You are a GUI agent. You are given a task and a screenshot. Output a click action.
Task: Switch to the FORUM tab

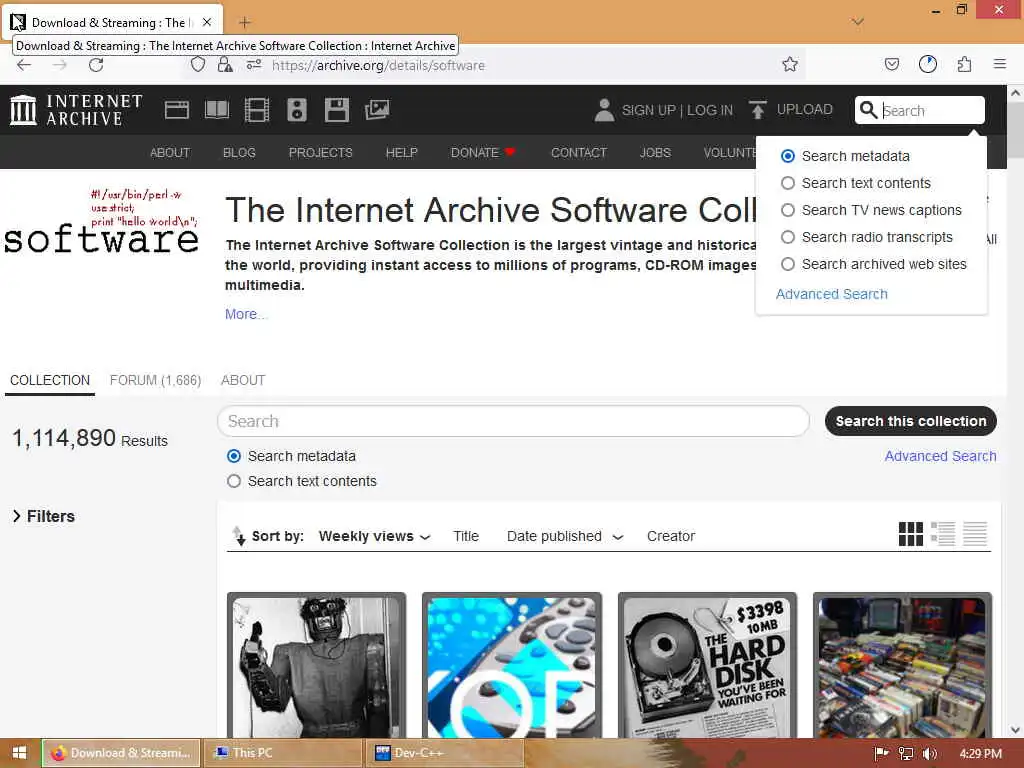[x=155, y=380]
